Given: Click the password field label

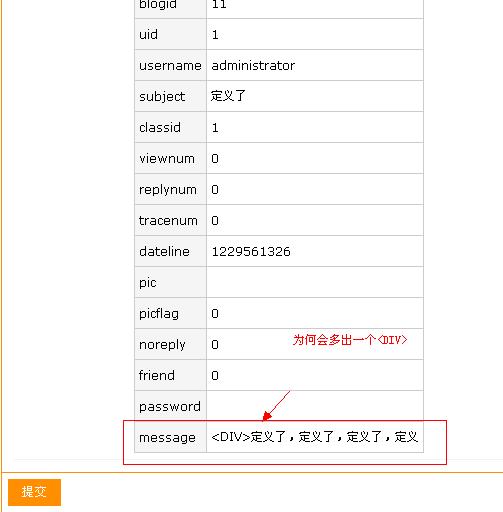Looking at the screenshot, I should pyautogui.click(x=170, y=406).
